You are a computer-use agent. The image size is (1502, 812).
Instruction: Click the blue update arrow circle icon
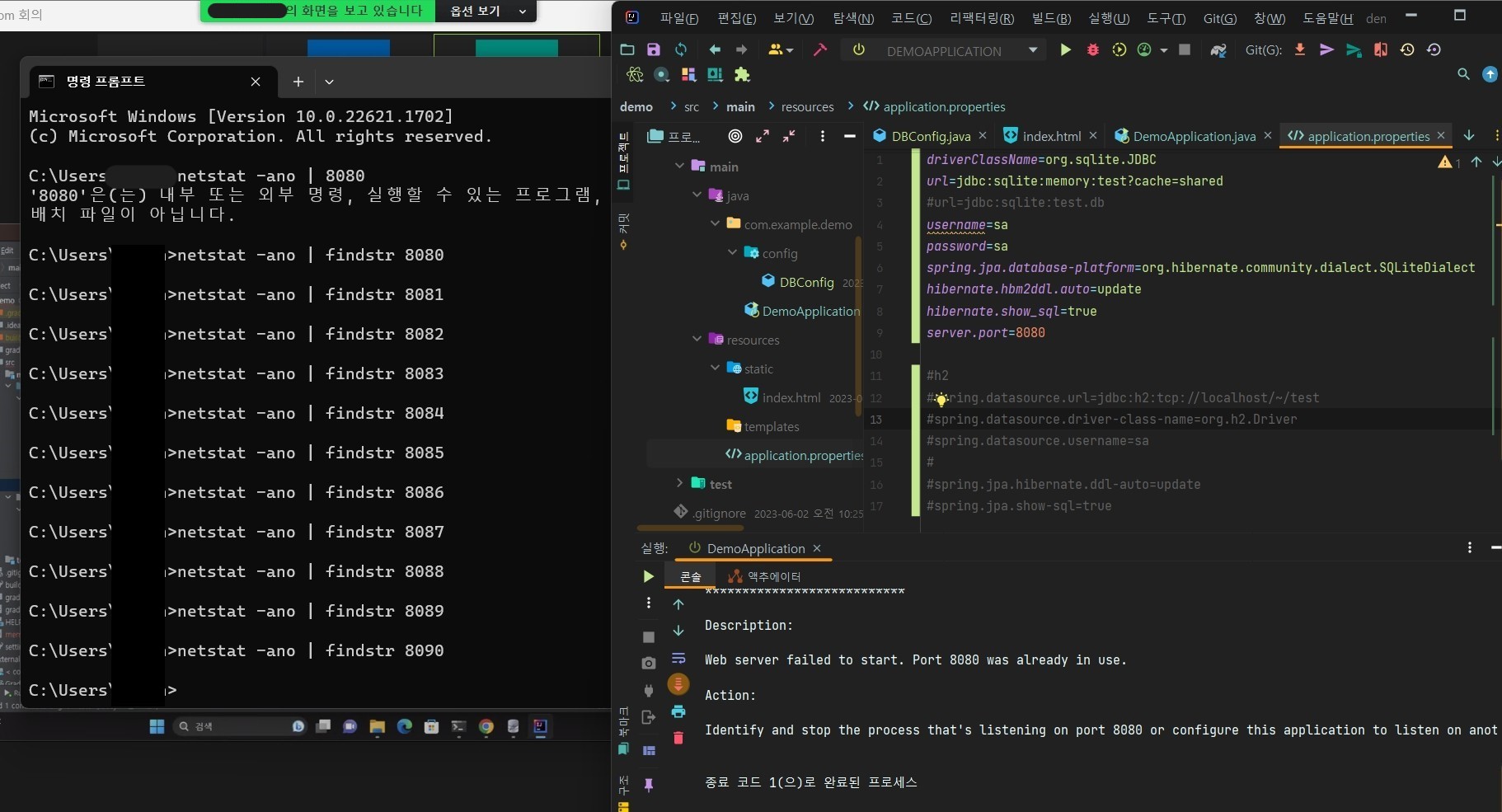[1490, 74]
